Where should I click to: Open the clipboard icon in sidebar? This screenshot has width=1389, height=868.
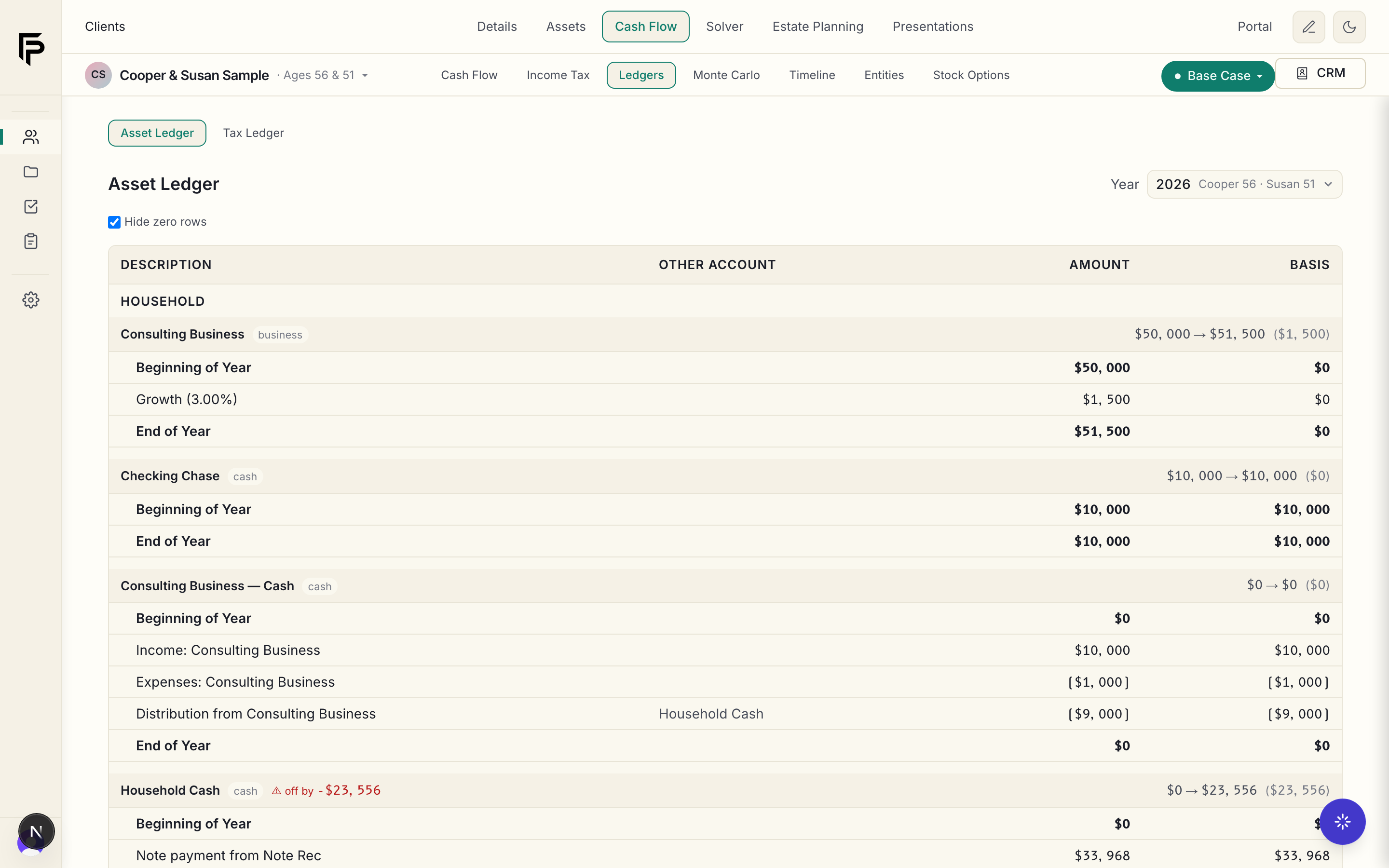30,241
